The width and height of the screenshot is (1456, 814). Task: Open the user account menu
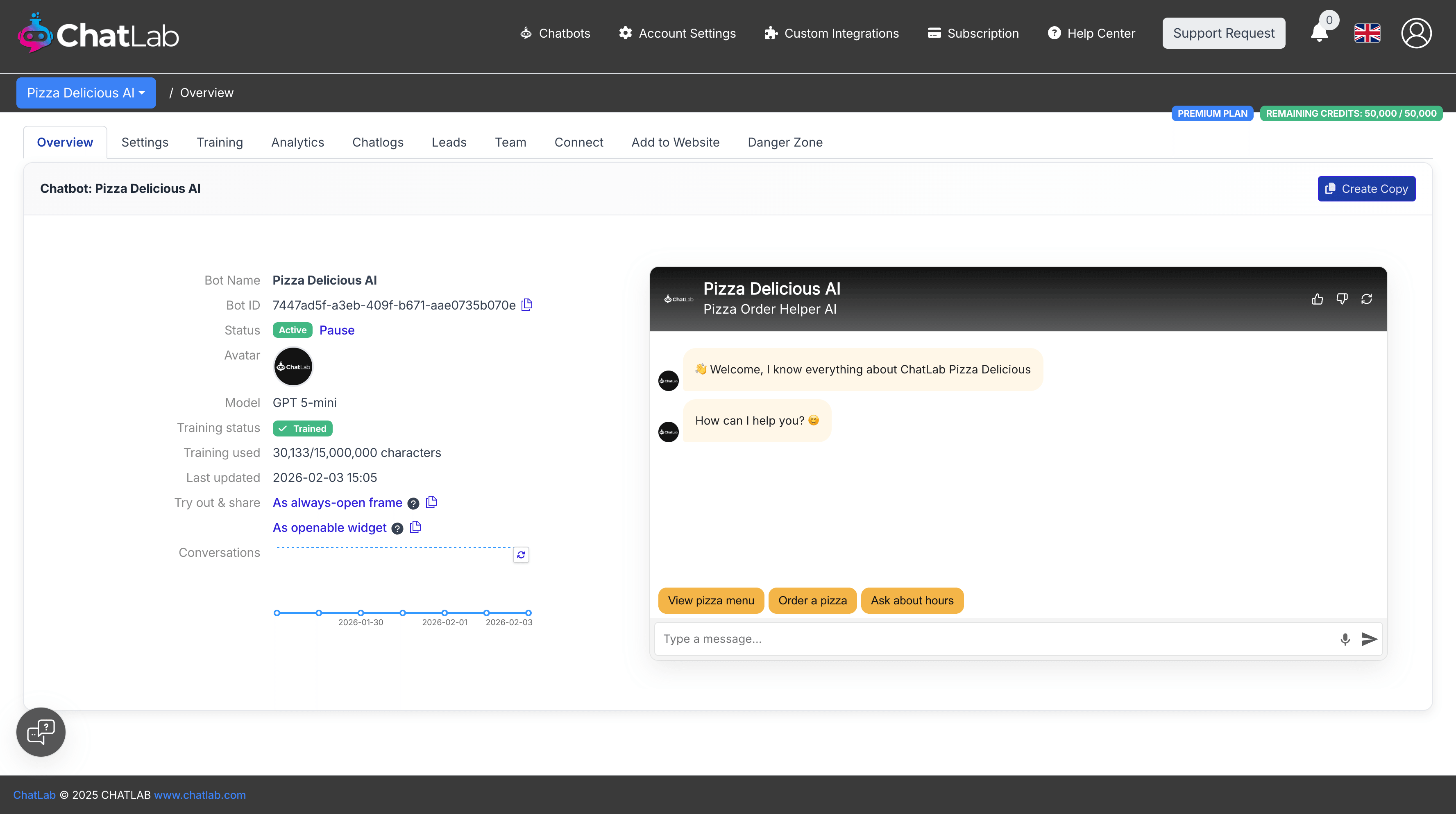(1416, 33)
